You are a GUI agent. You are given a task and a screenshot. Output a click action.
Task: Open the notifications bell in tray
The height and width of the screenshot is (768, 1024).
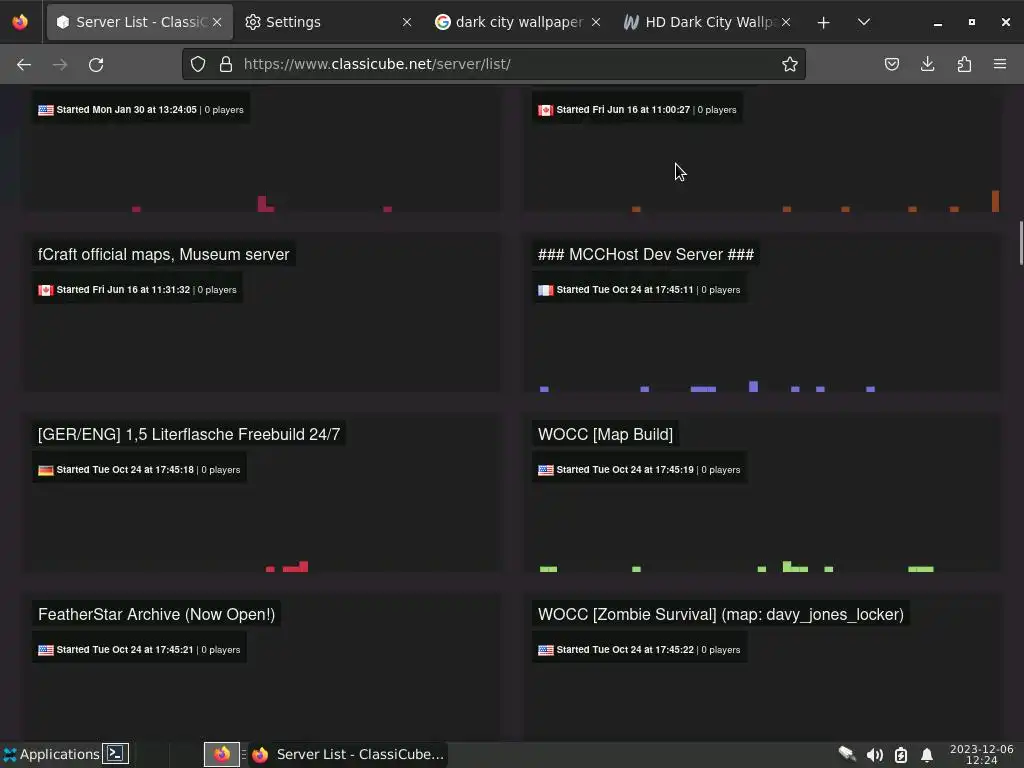click(926, 755)
